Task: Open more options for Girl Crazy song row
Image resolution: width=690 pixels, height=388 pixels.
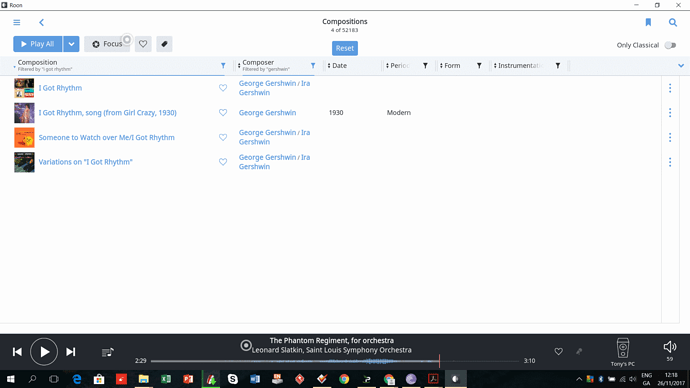Action: pyautogui.click(x=670, y=113)
